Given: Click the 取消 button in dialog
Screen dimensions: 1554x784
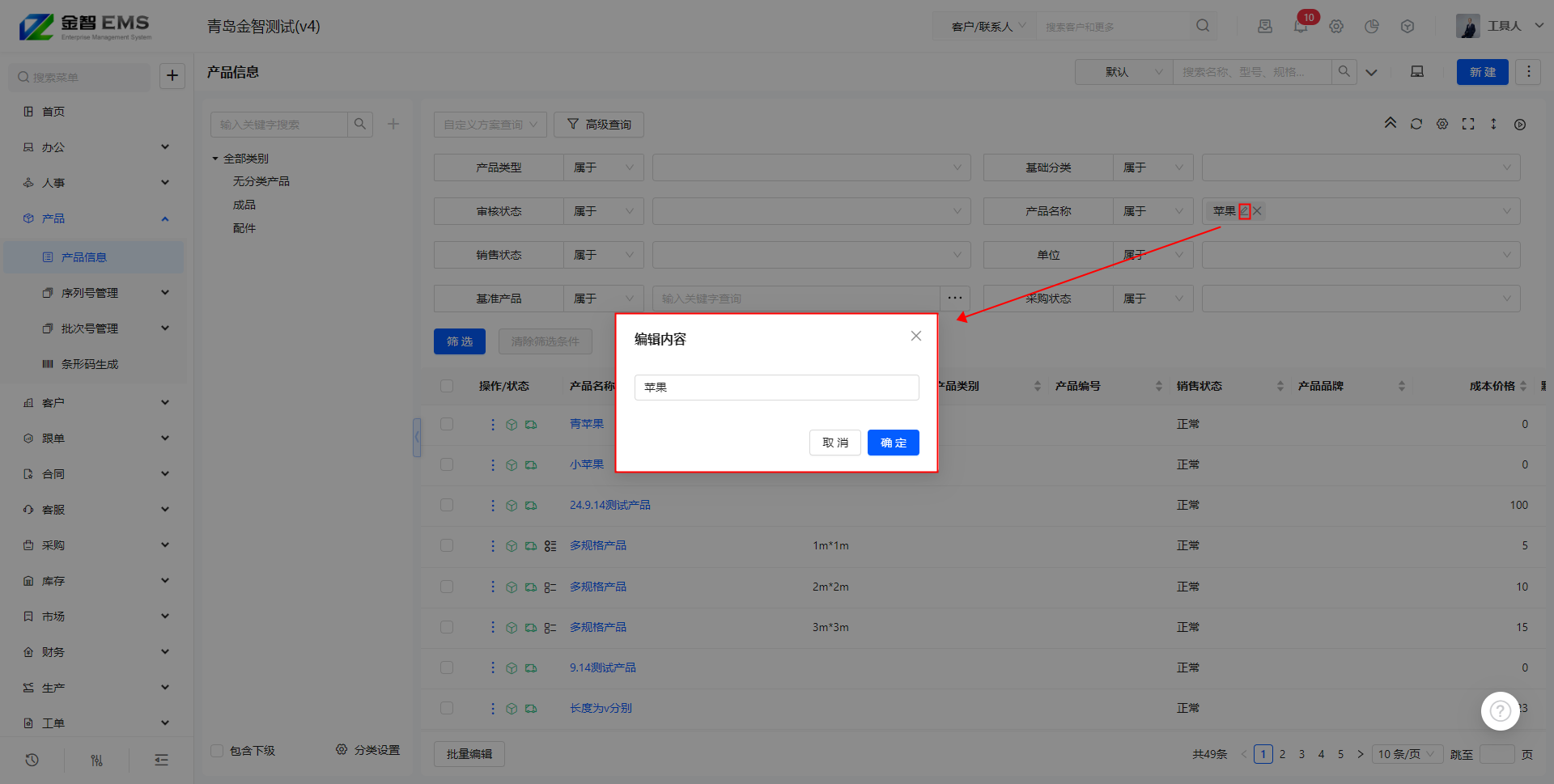Looking at the screenshot, I should pyautogui.click(x=835, y=443).
